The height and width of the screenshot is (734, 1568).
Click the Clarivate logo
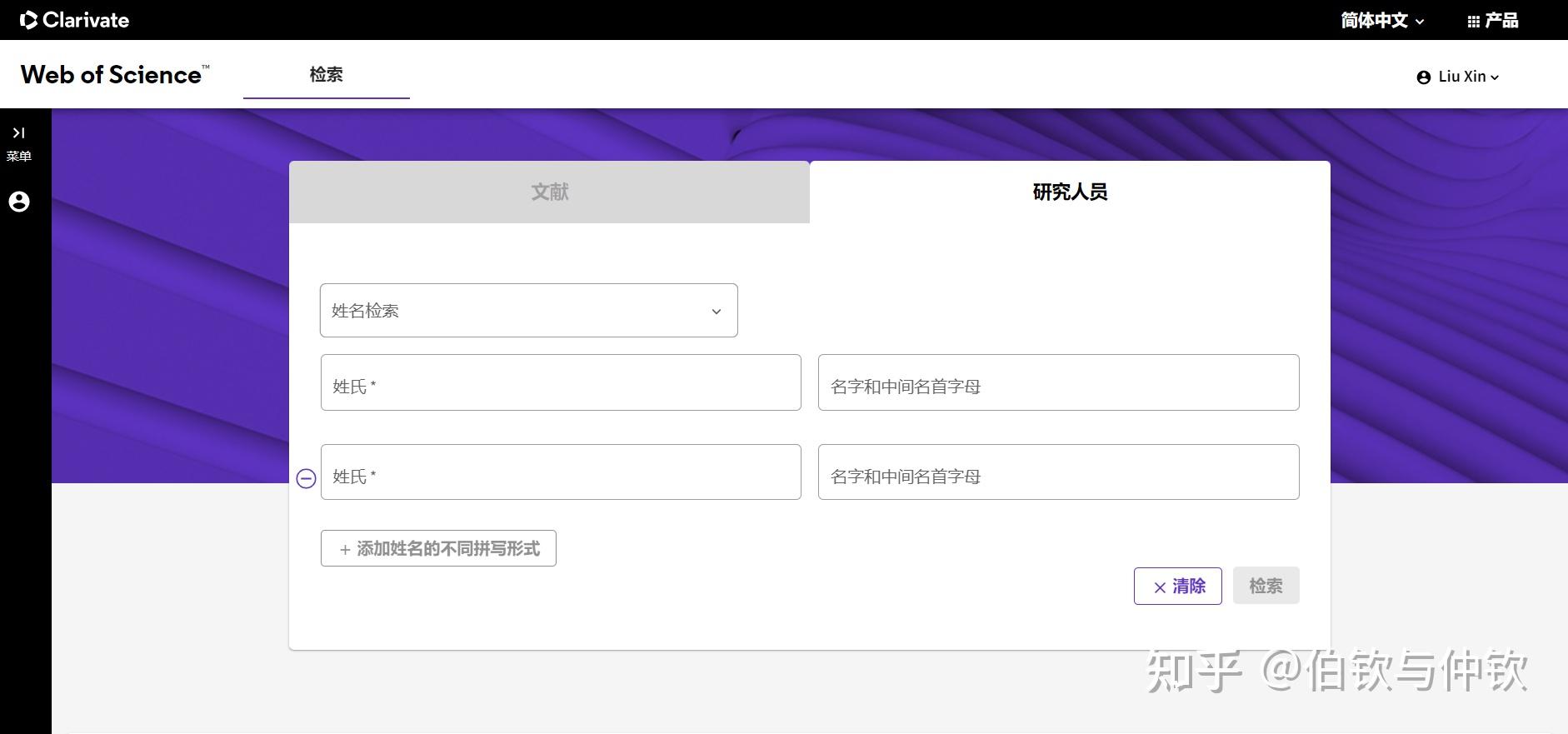coord(75,20)
